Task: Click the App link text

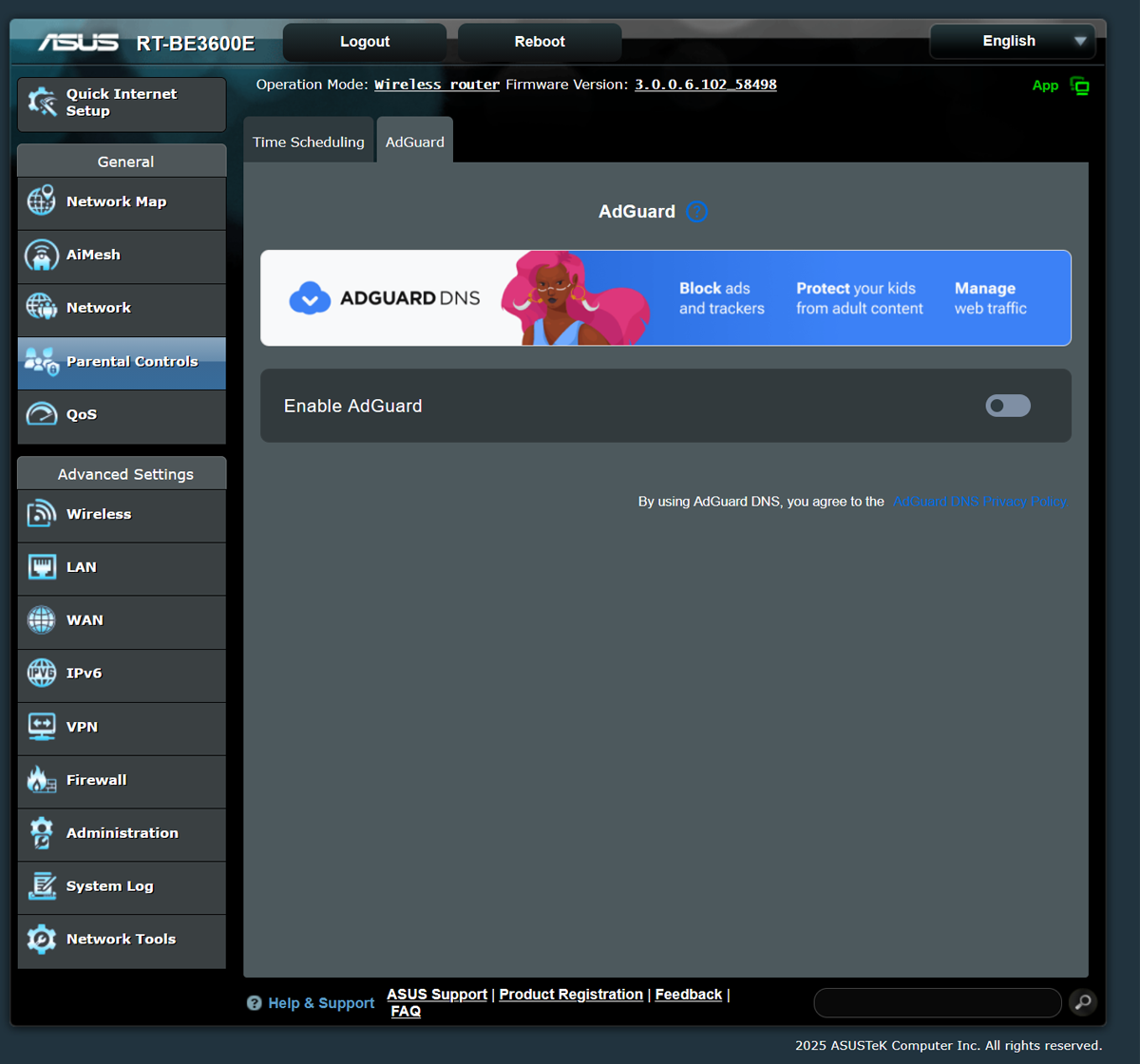Action: click(1045, 85)
